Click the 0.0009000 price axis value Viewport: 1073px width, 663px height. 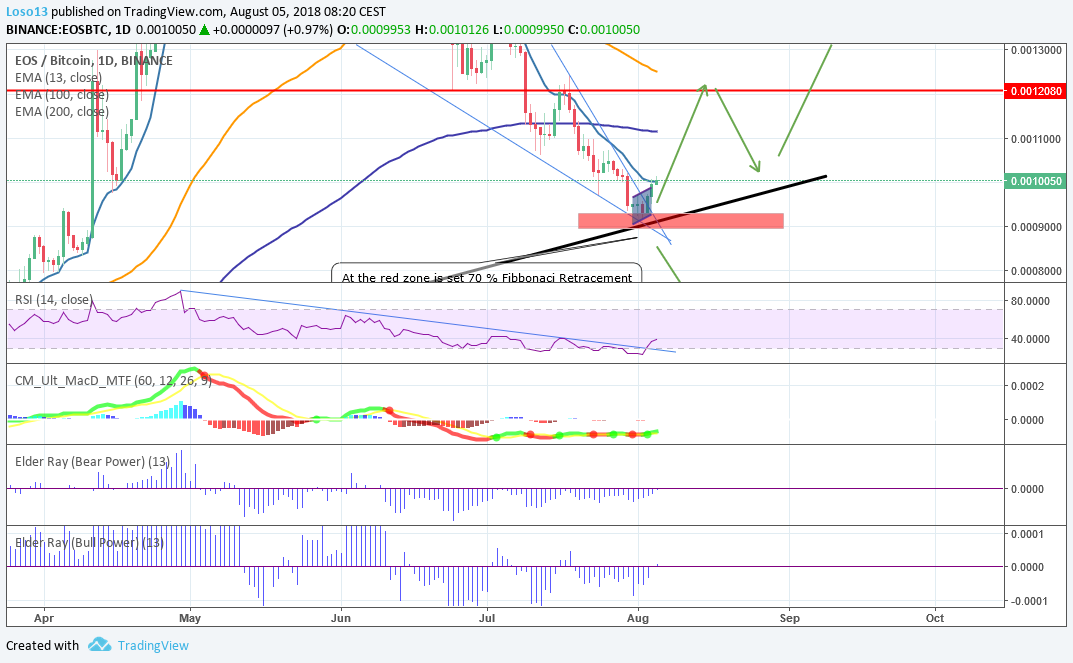[x=1037, y=227]
